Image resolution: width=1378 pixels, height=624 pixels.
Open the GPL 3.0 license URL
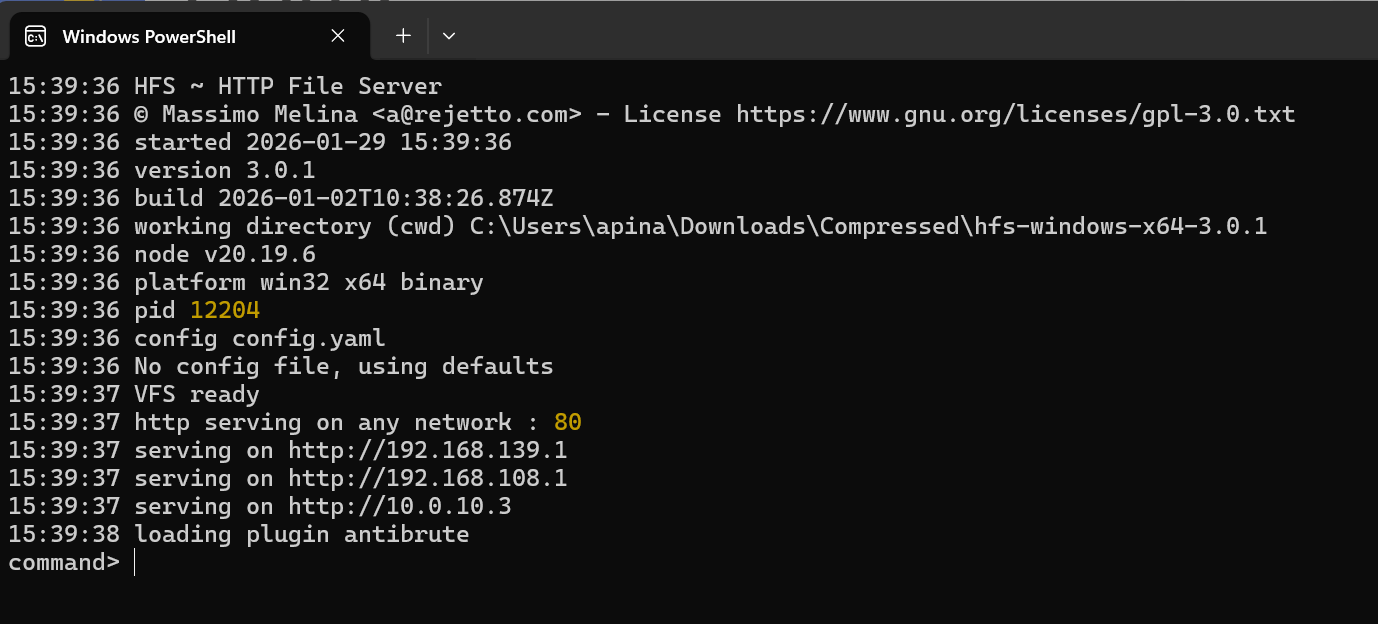tap(1015, 114)
